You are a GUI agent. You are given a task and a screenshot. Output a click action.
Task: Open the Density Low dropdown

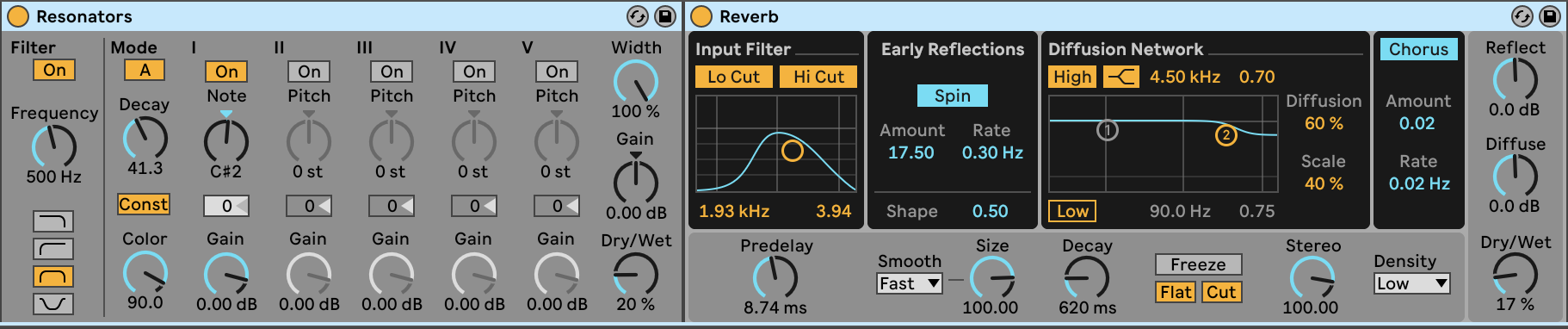click(x=1412, y=283)
